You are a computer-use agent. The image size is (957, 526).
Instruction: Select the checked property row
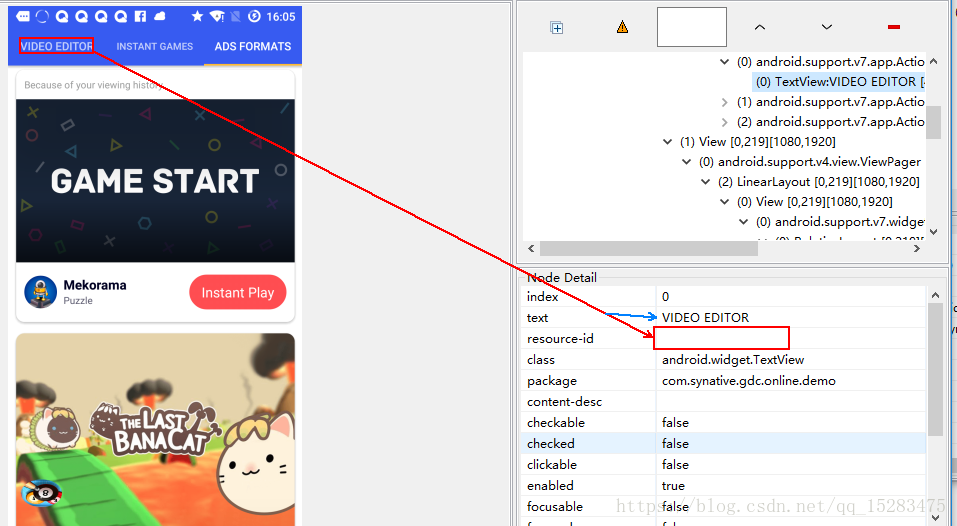click(x=723, y=444)
